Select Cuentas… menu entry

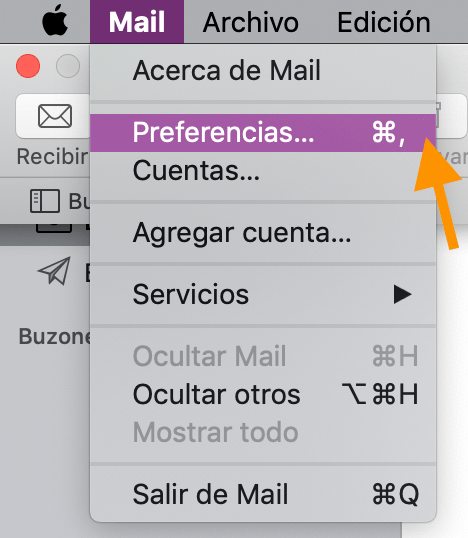point(263,170)
